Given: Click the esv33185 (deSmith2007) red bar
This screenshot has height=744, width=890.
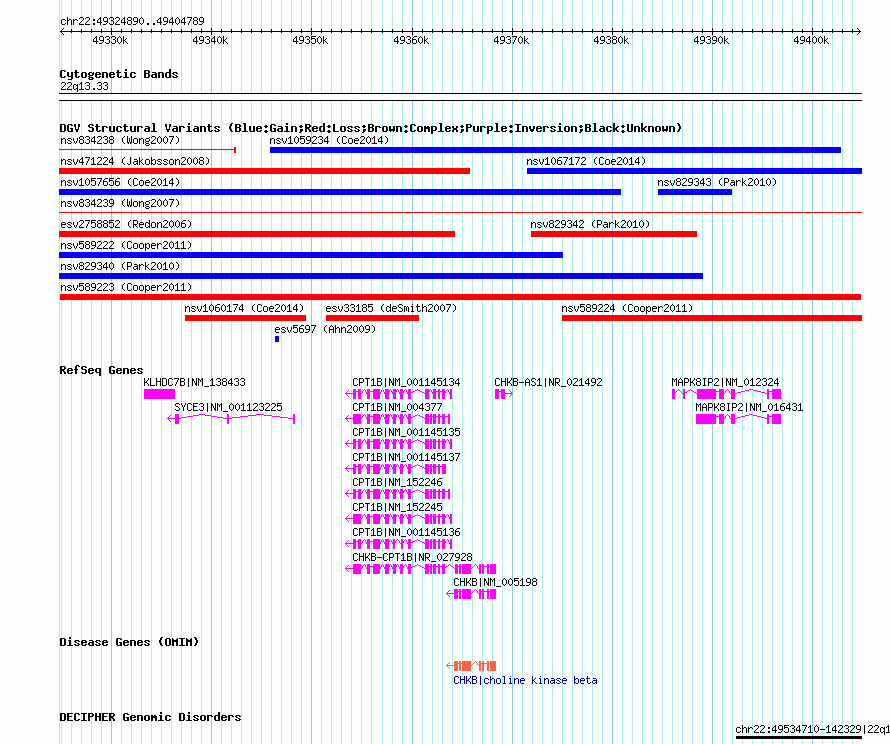Looking at the screenshot, I should pyautogui.click(x=372, y=318).
